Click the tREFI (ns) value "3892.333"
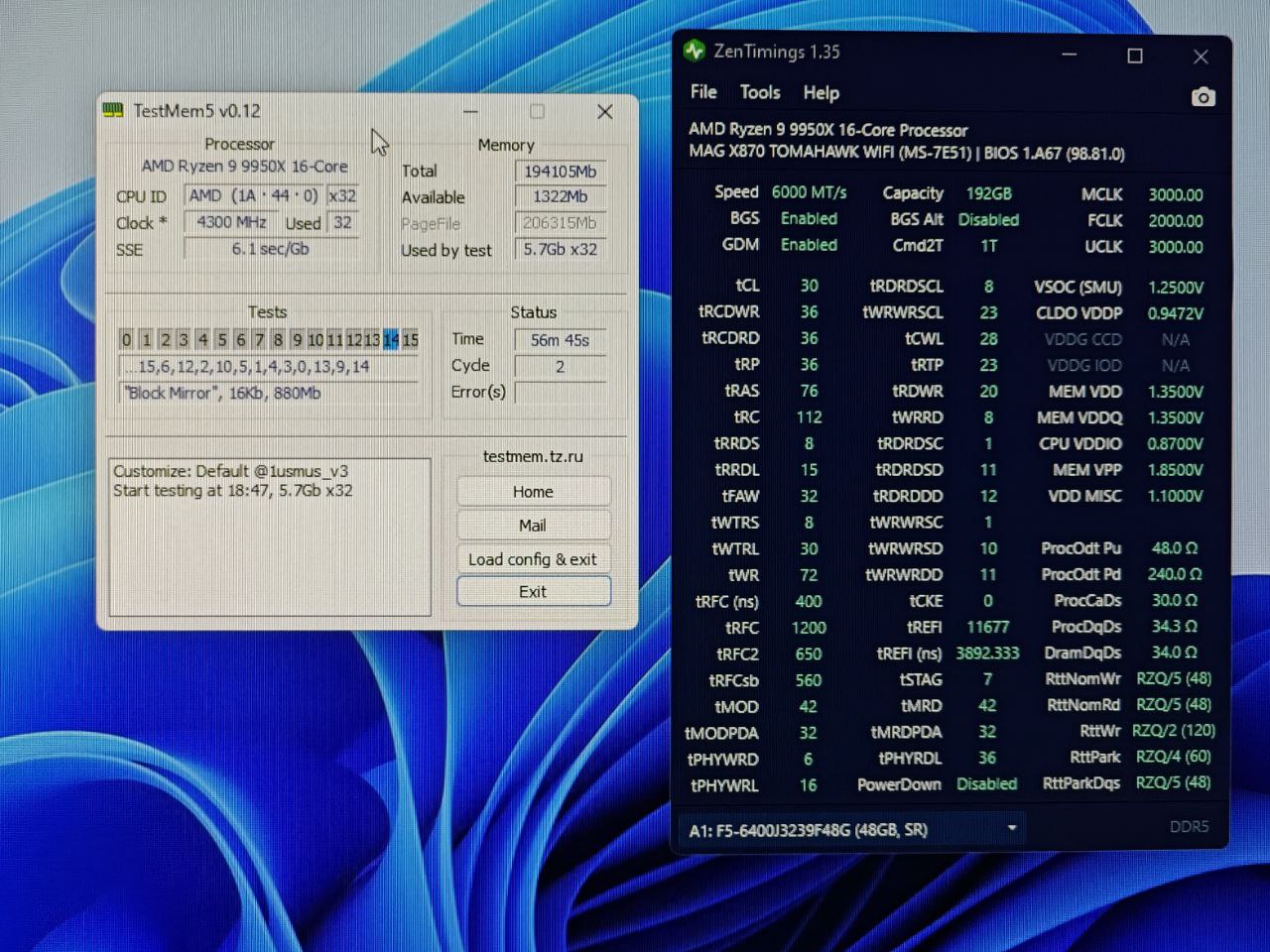The width and height of the screenshot is (1270, 952). pyautogui.click(x=987, y=654)
